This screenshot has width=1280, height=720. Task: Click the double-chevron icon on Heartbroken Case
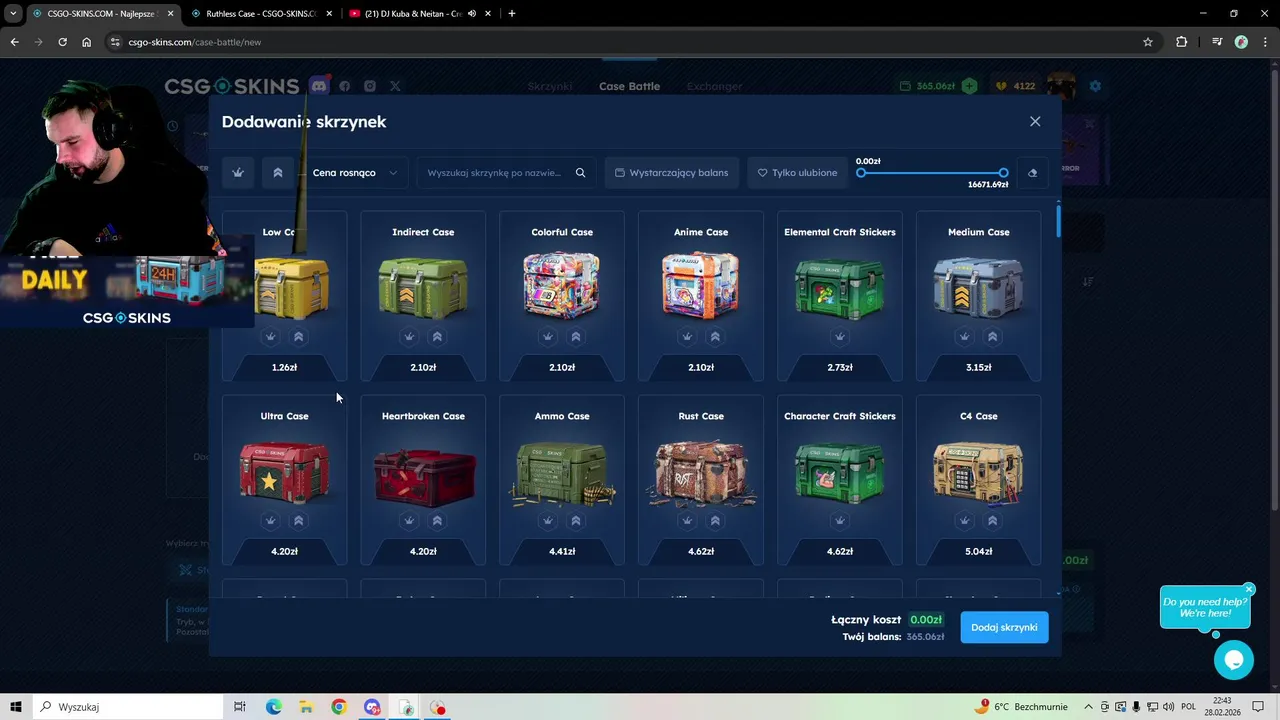437,521
